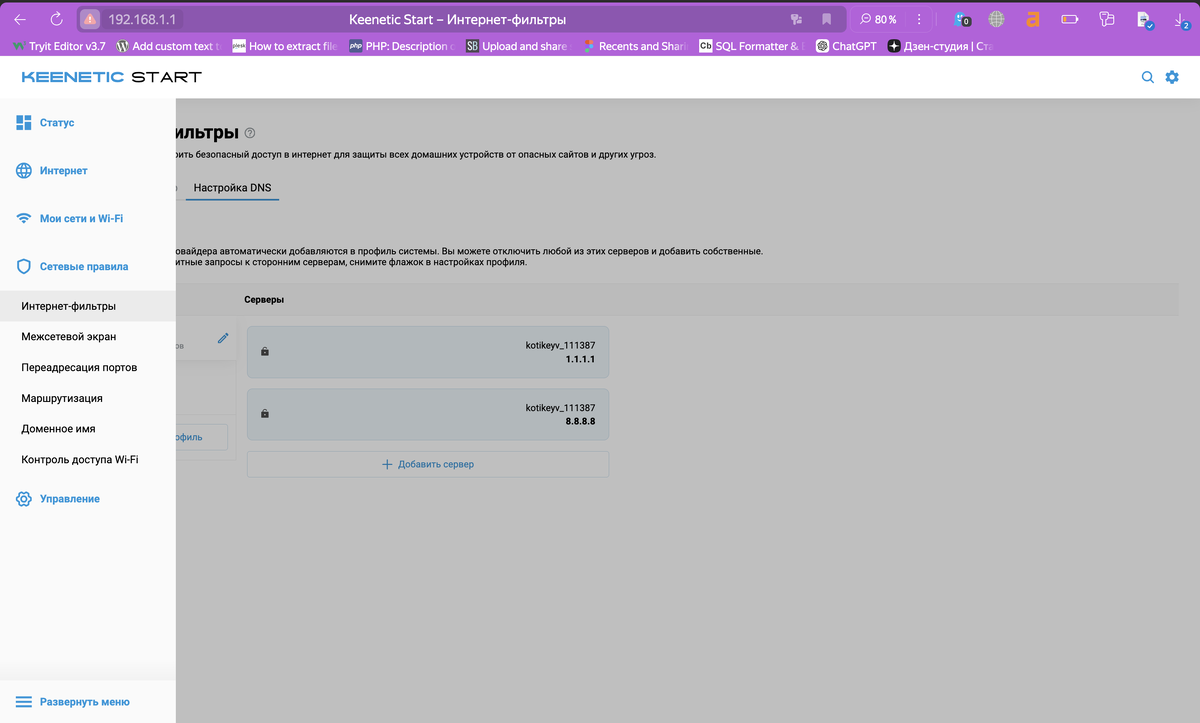1200x723 pixels.
Task: Open the Add custom text bookmark
Action: click(x=167, y=46)
